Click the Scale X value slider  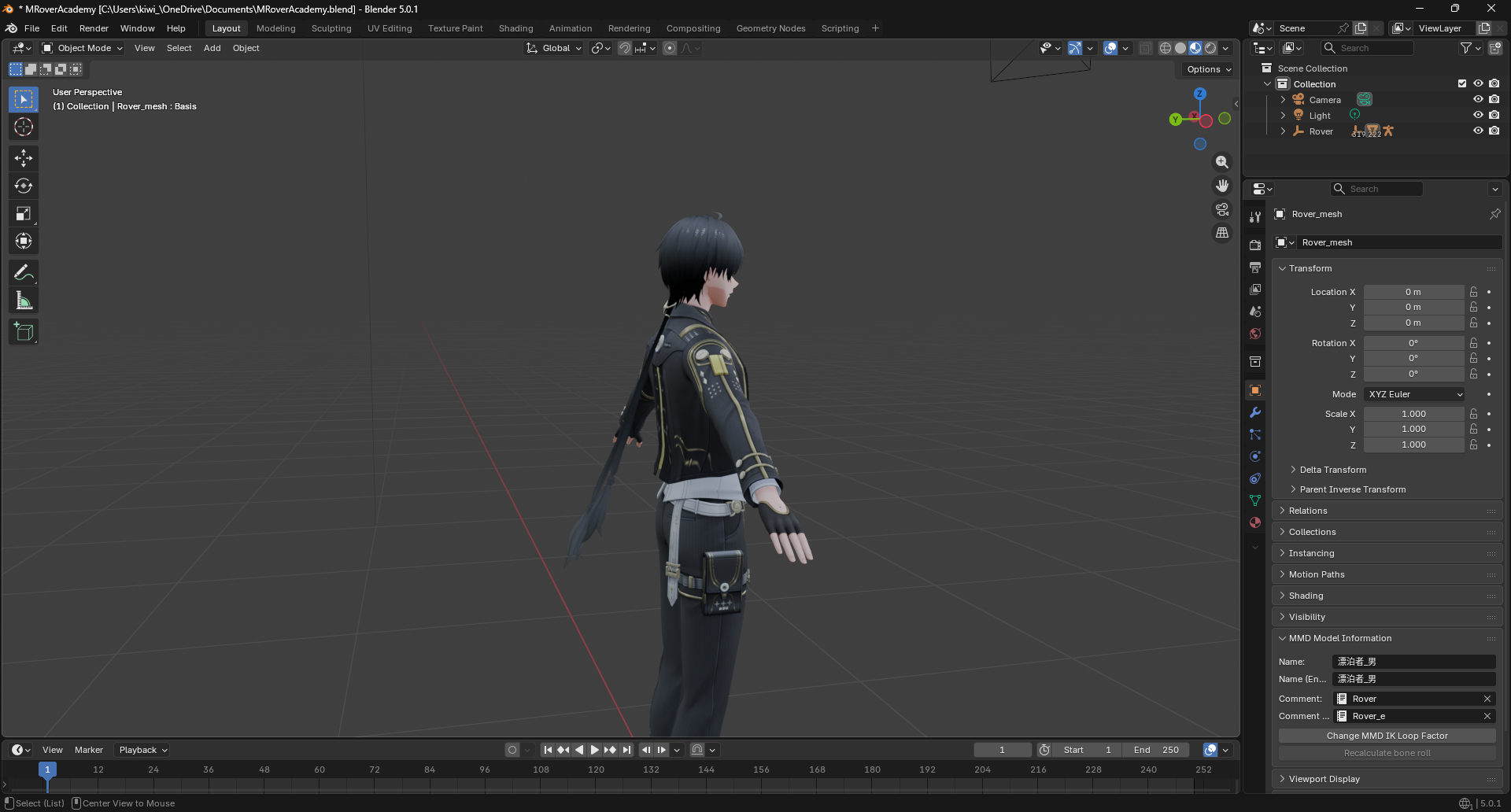tap(1413, 414)
